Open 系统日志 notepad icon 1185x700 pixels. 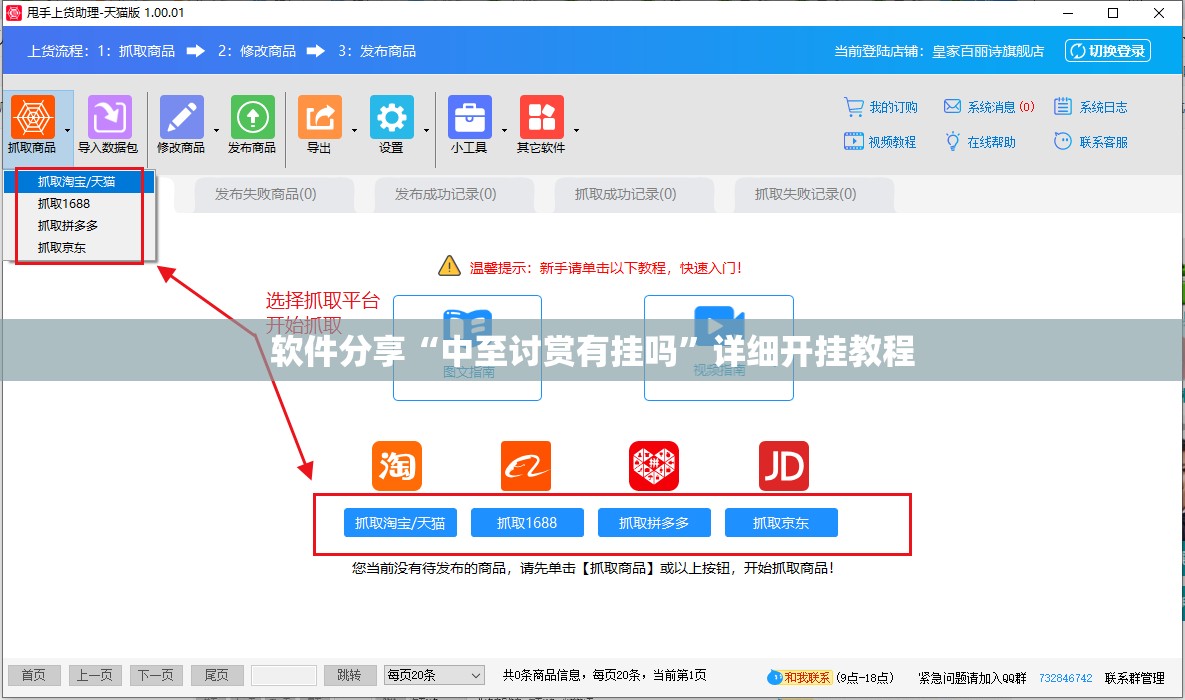pyautogui.click(x=1063, y=107)
